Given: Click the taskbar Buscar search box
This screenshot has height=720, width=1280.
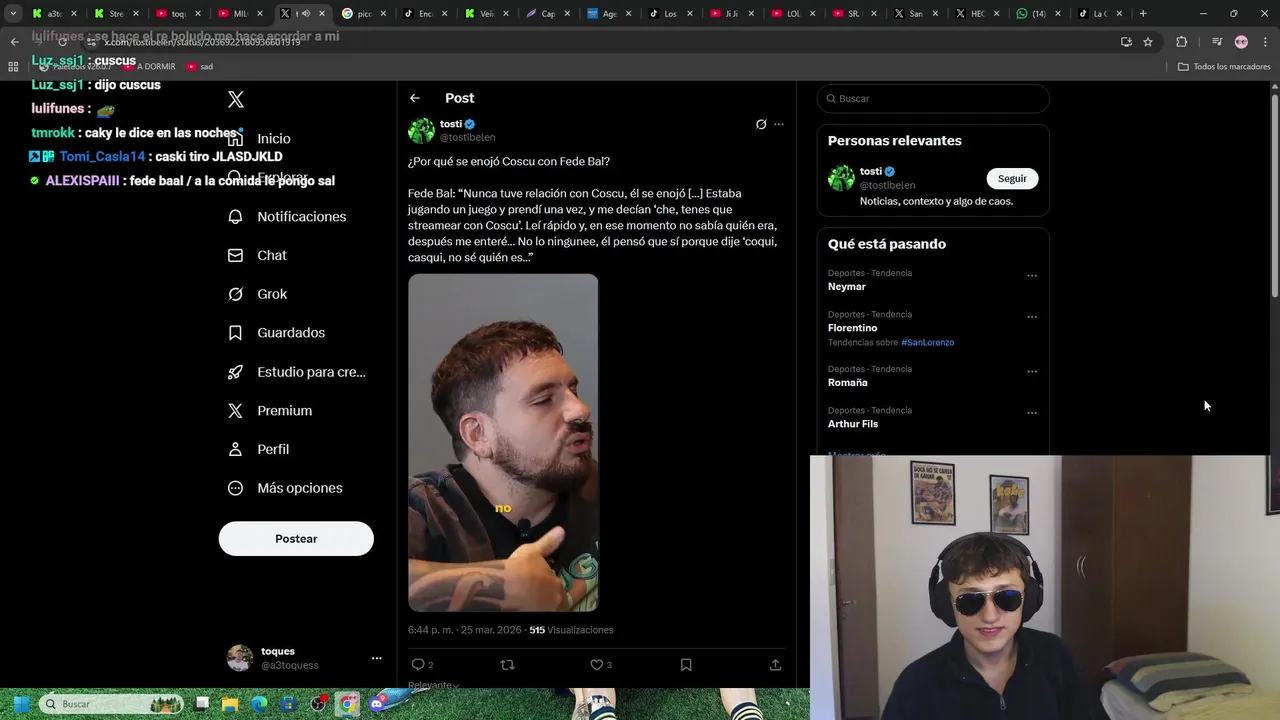Looking at the screenshot, I should [x=112, y=704].
